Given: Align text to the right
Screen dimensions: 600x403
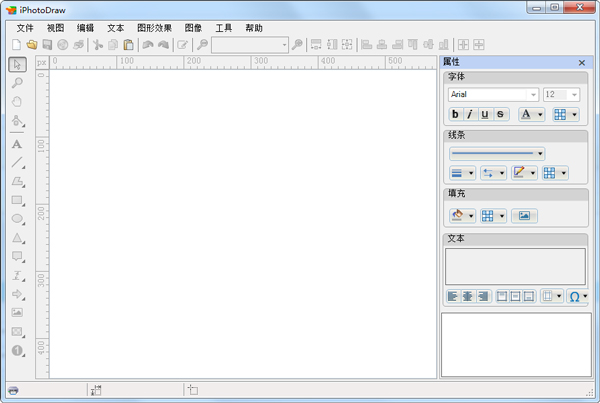Looking at the screenshot, I should [483, 296].
